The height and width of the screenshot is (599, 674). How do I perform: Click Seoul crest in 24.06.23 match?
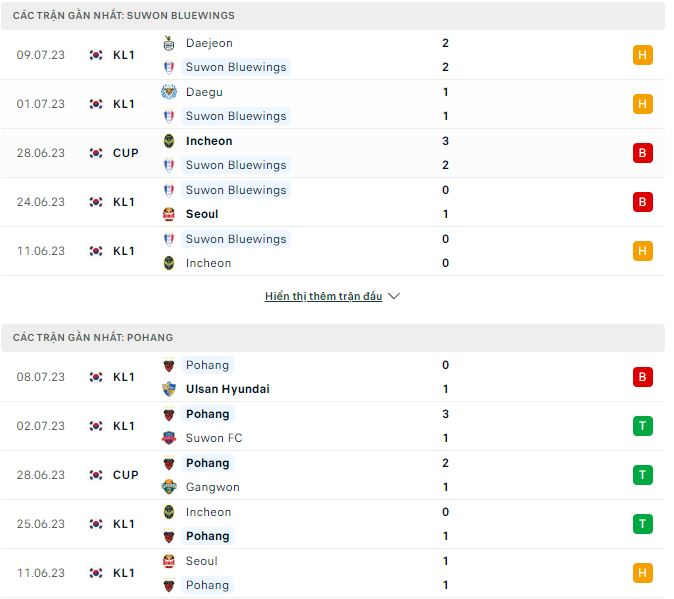pyautogui.click(x=168, y=214)
